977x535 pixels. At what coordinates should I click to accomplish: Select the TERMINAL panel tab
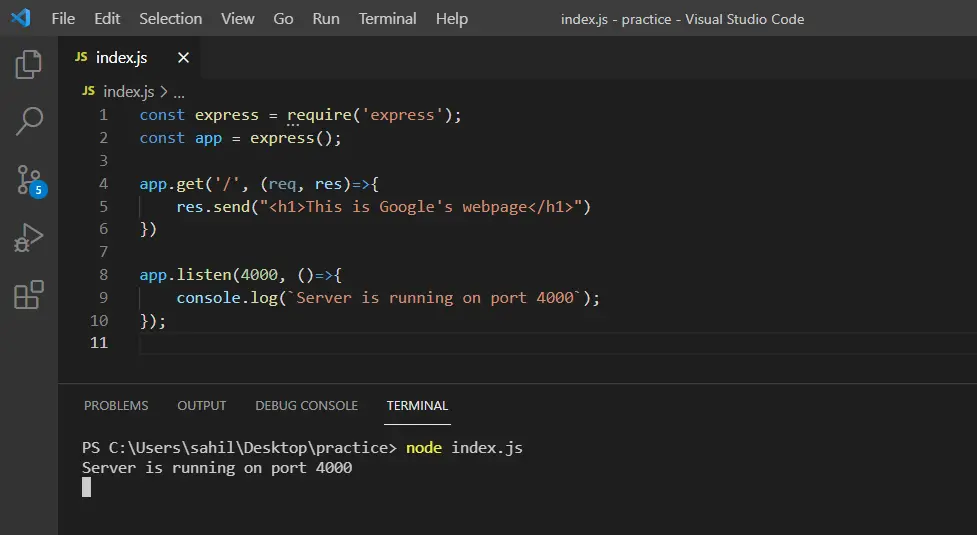[x=417, y=405]
